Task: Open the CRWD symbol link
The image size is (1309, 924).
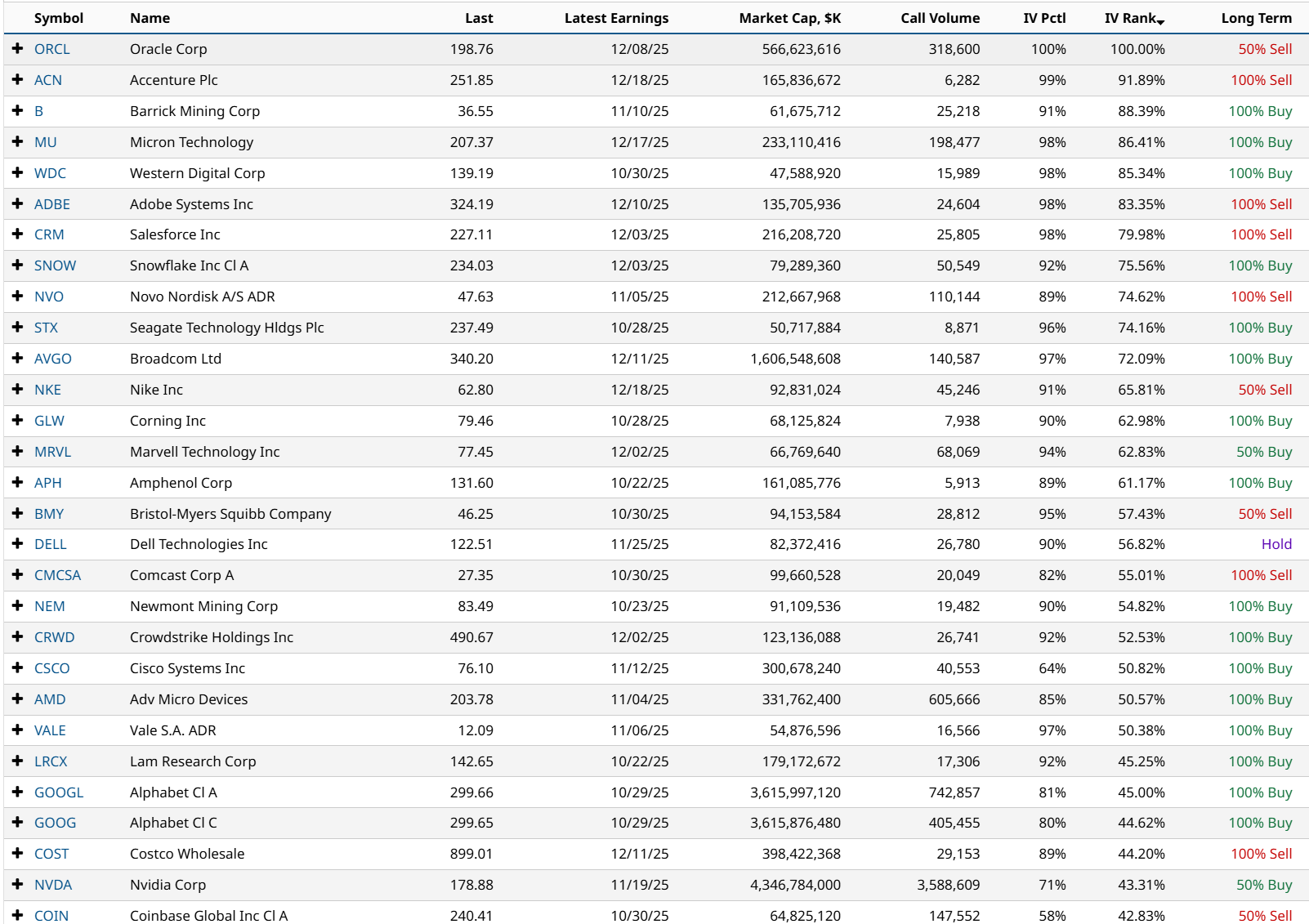Action: [54, 637]
